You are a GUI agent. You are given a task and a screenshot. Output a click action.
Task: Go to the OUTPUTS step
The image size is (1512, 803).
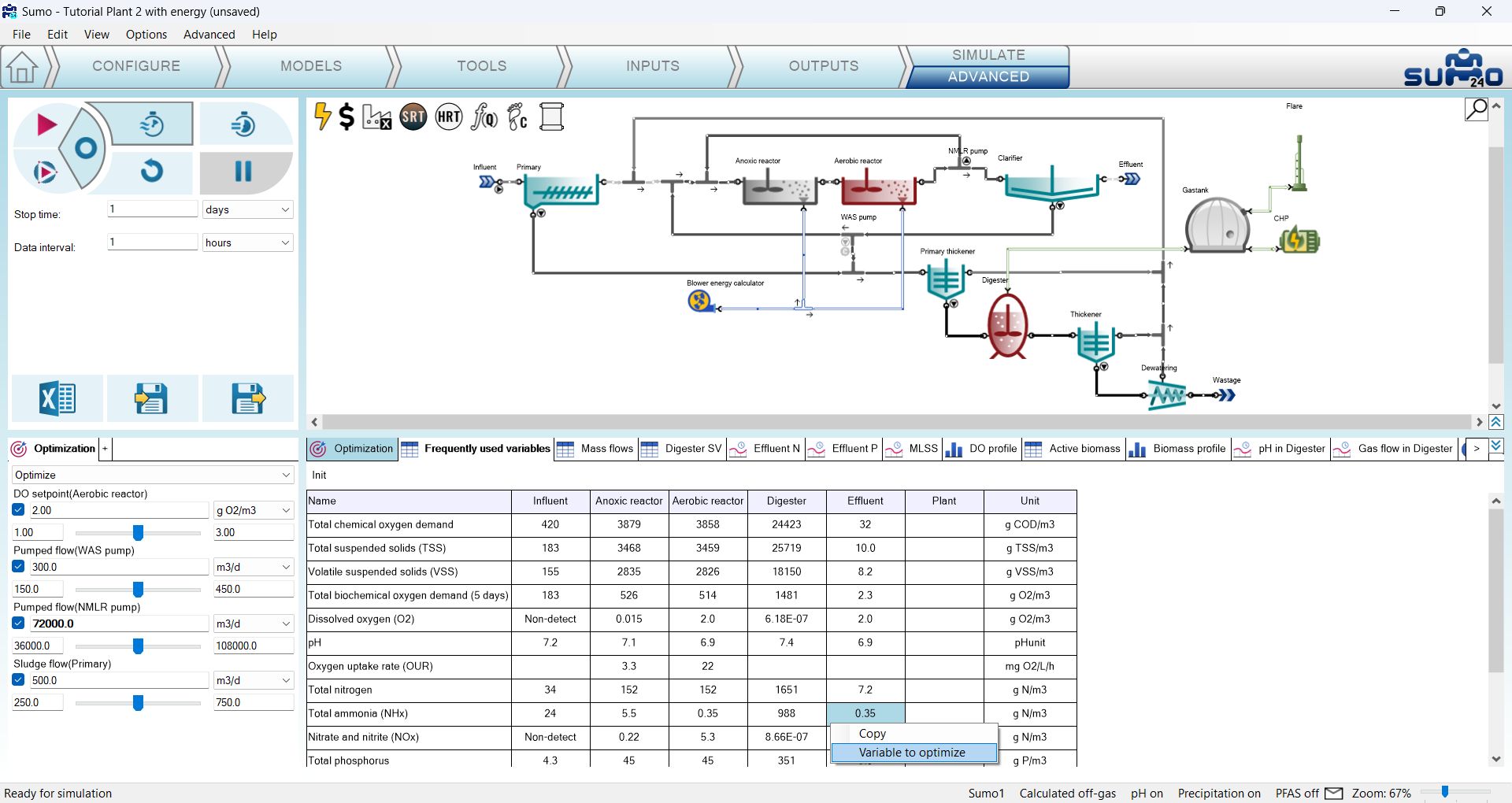[x=824, y=66]
